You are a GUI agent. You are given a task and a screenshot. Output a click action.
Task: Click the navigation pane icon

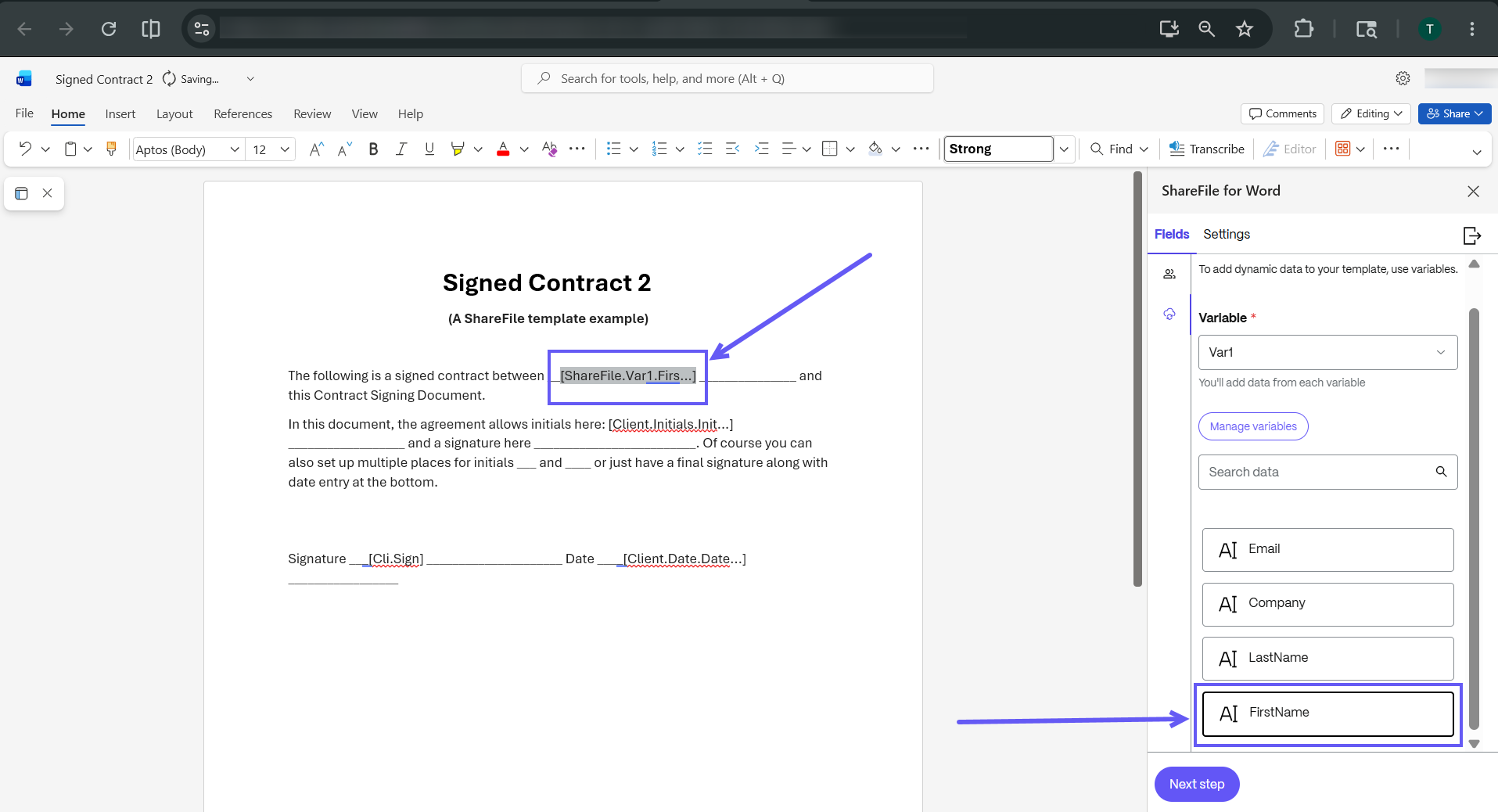(22, 193)
